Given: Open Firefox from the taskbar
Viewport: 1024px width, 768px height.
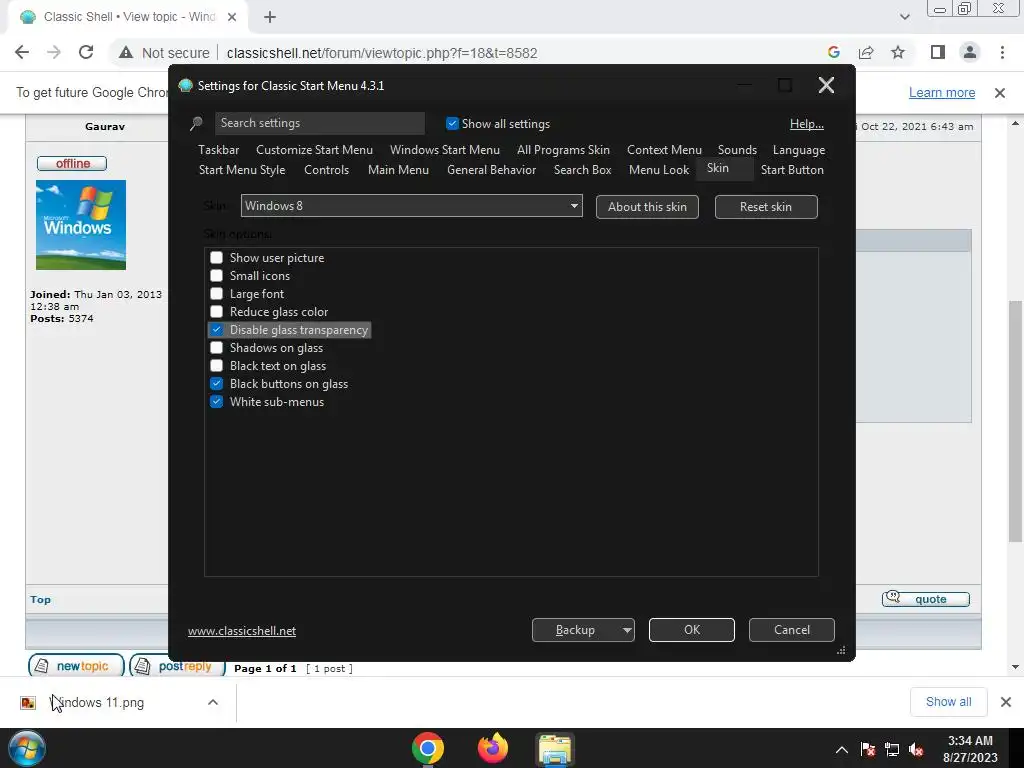Looking at the screenshot, I should 492,748.
